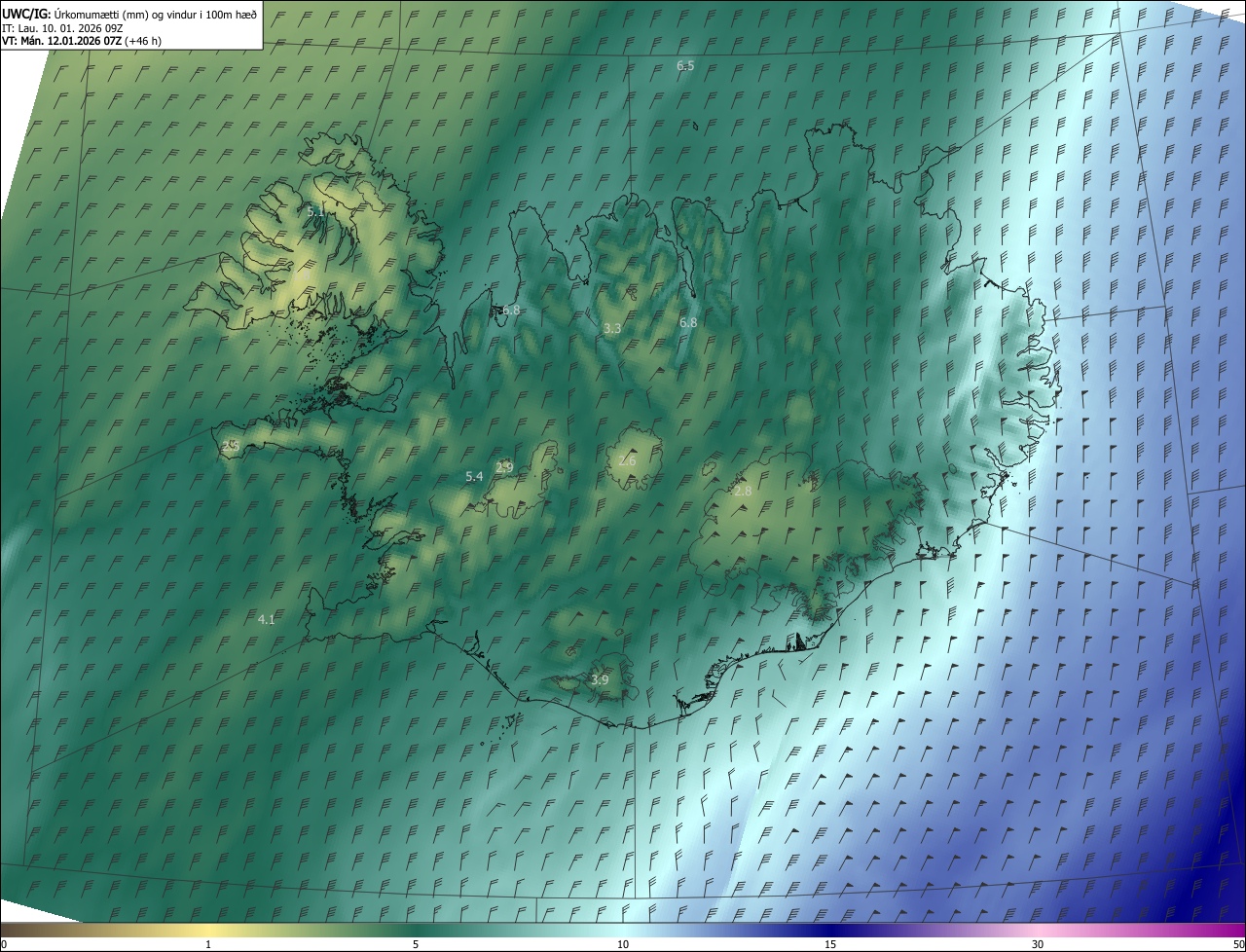Click the 5 tick on the color scale
The image size is (1246, 952).
pos(416,944)
